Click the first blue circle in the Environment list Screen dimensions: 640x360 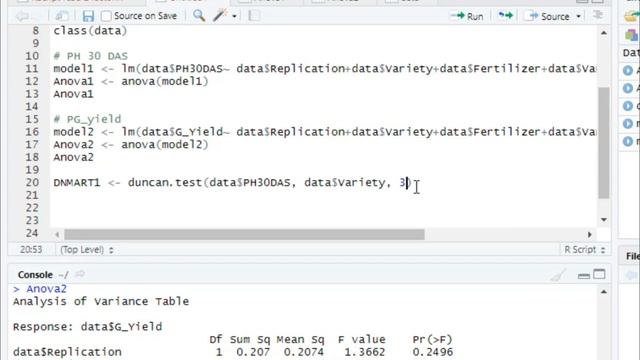[x=628, y=70]
